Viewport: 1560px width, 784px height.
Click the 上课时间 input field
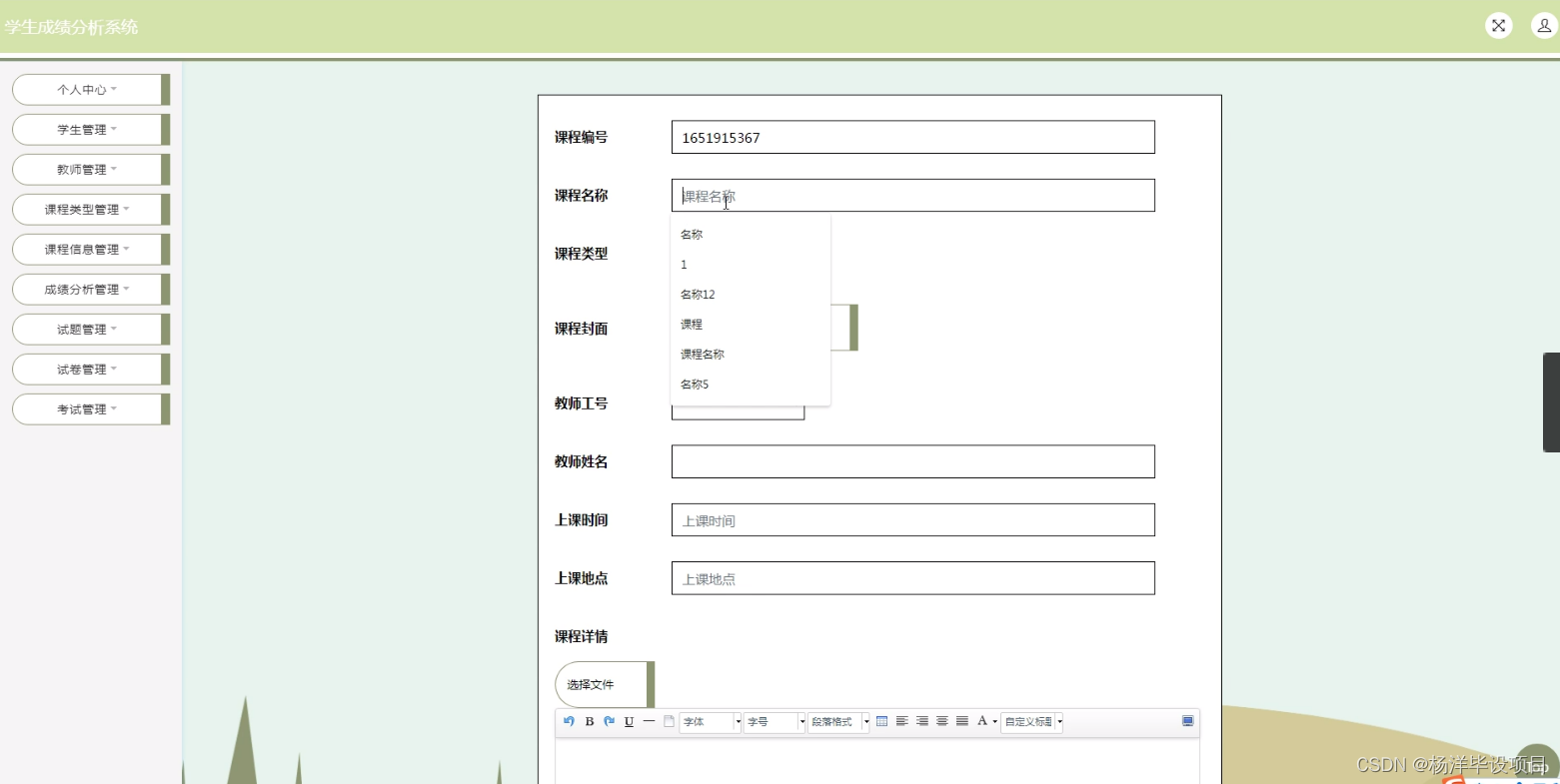[913, 519]
